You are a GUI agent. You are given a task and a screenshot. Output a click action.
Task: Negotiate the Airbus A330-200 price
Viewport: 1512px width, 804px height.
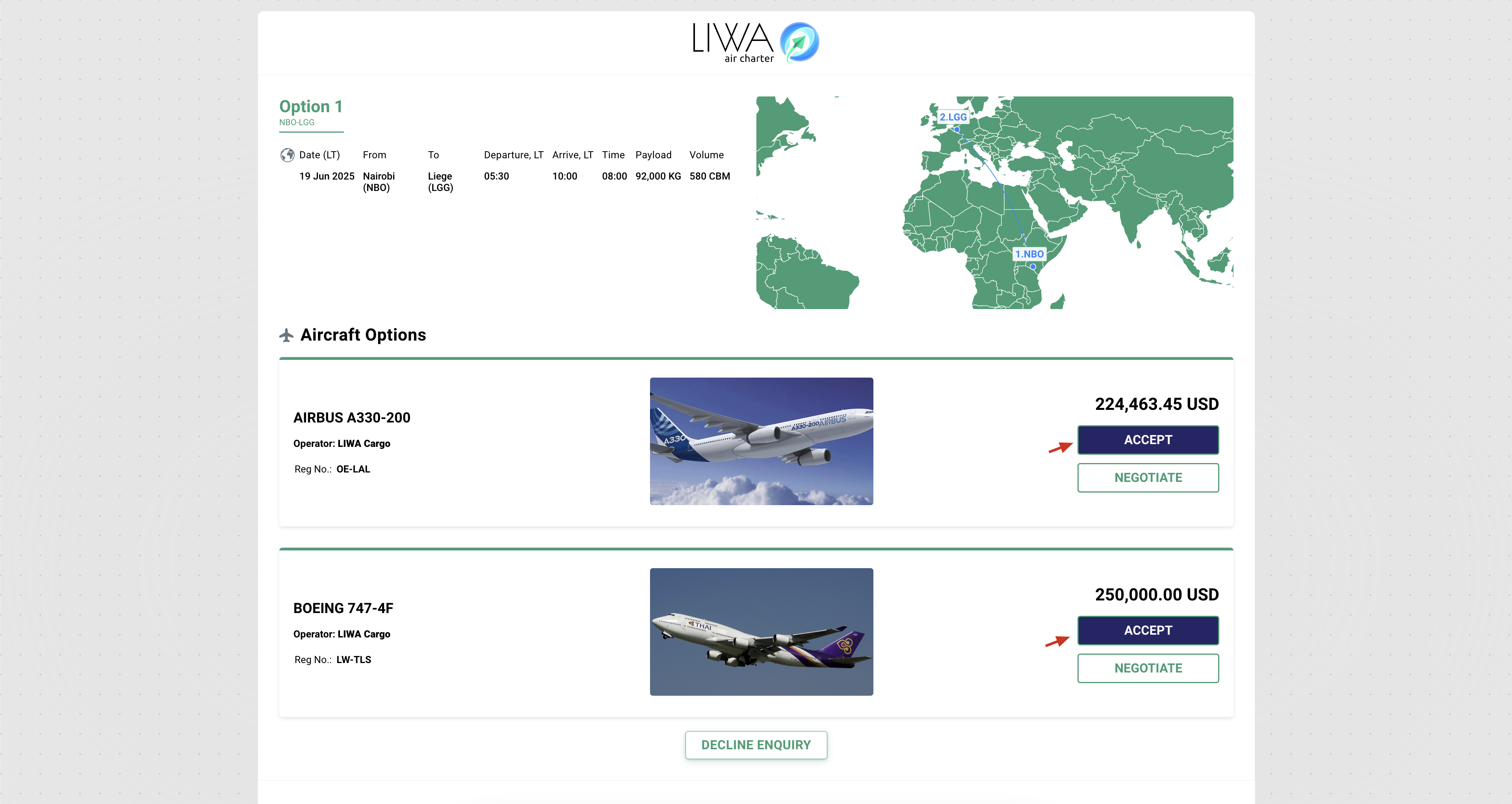pyautogui.click(x=1148, y=477)
